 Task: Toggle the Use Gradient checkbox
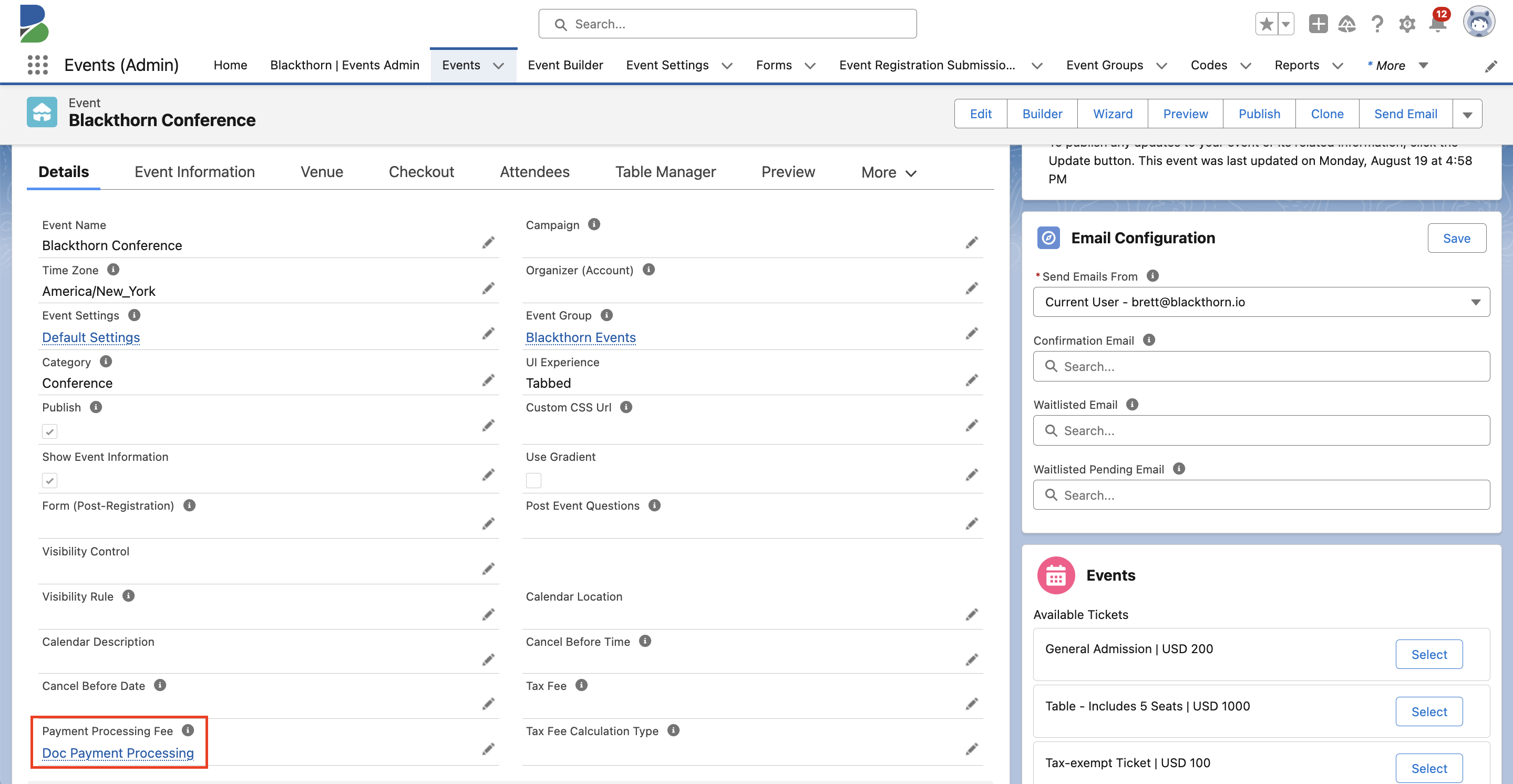coord(534,480)
